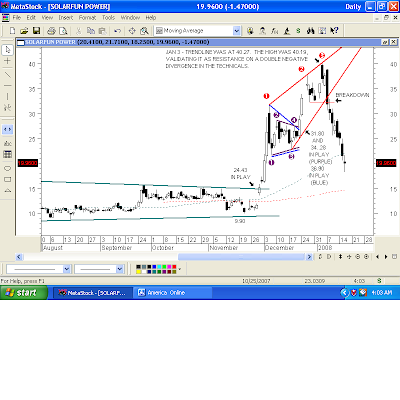Viewport: 400px width, 400px height.
Task: Click the context Help arrow icon
Action: pos(334,31)
